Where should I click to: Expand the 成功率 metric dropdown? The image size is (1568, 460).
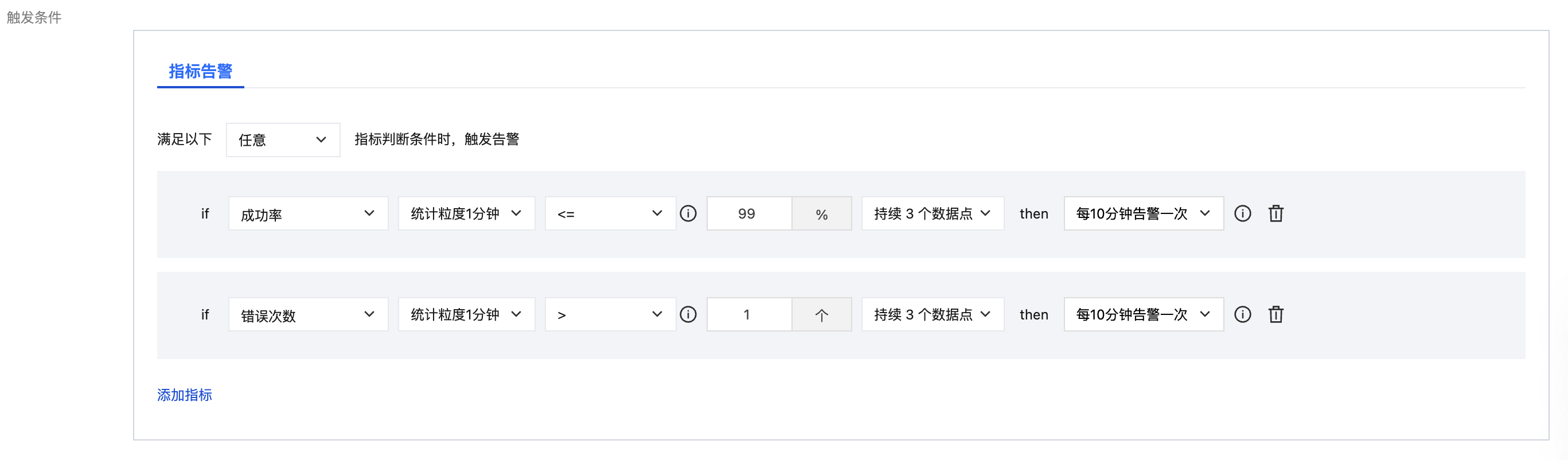coord(308,213)
